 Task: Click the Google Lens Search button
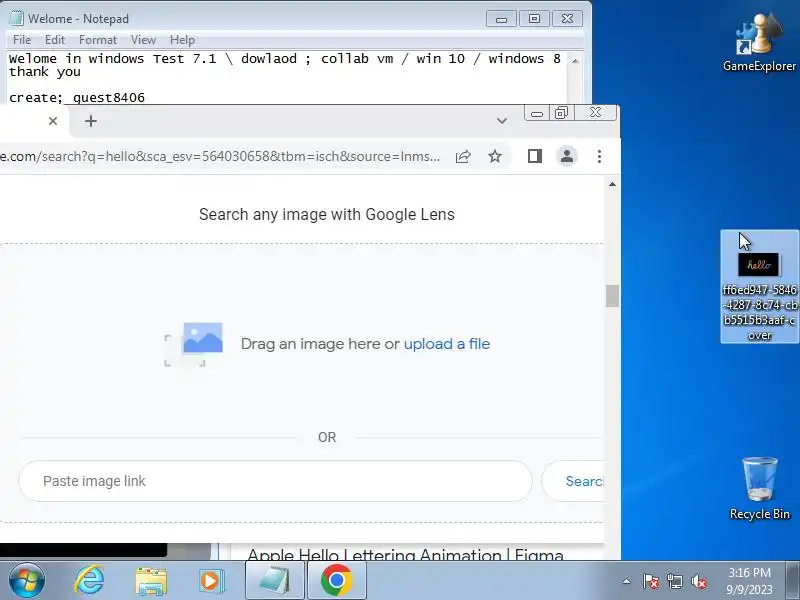(x=573, y=481)
